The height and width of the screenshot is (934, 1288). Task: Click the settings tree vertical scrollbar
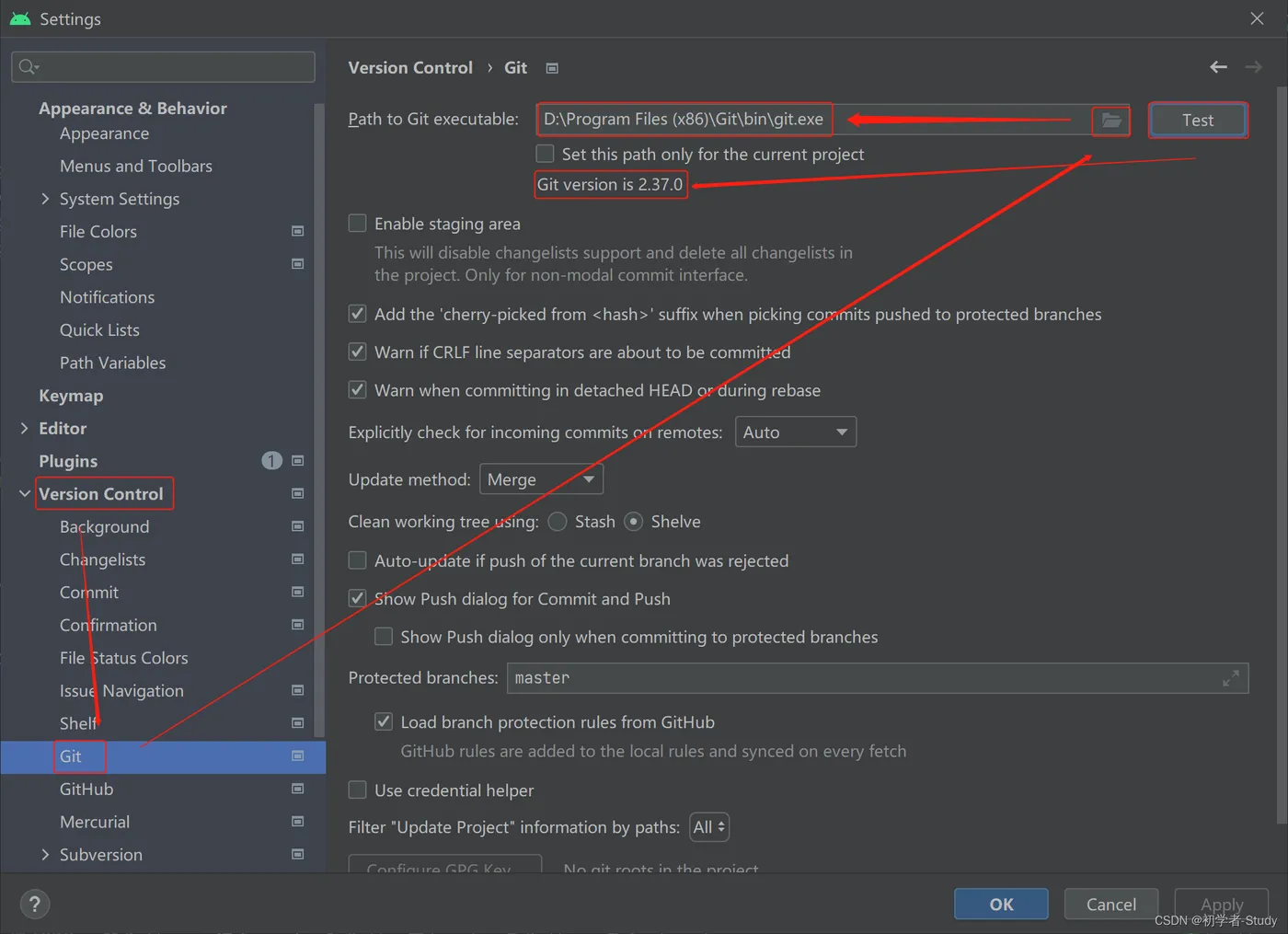pos(319,419)
